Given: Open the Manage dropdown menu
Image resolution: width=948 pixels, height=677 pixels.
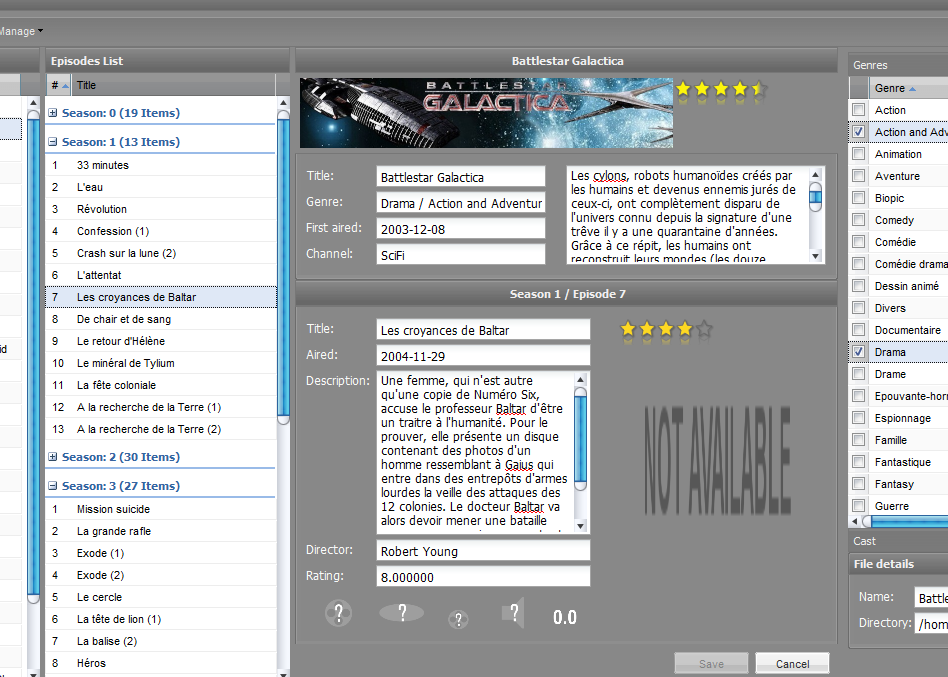Looking at the screenshot, I should [20, 31].
